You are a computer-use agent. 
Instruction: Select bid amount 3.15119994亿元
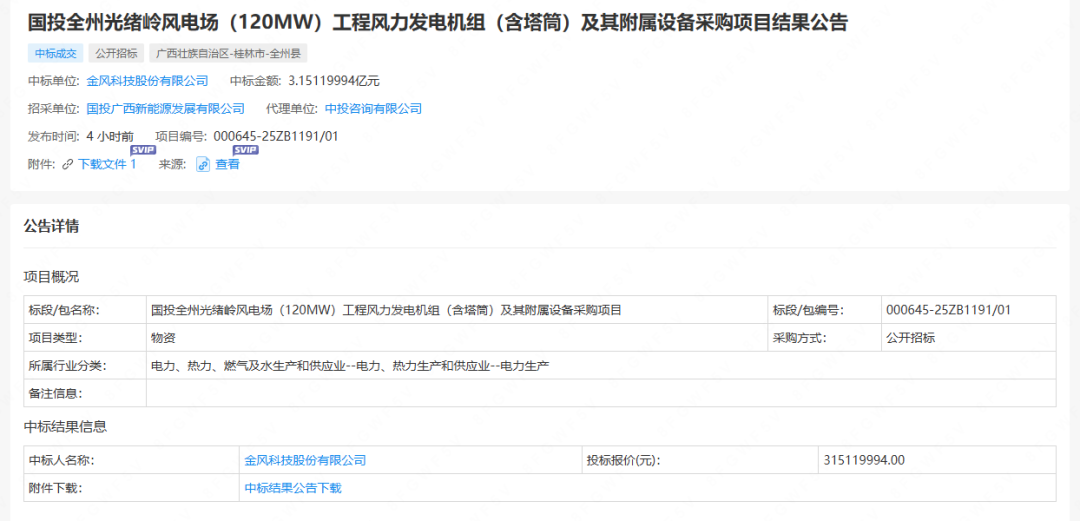coord(334,81)
